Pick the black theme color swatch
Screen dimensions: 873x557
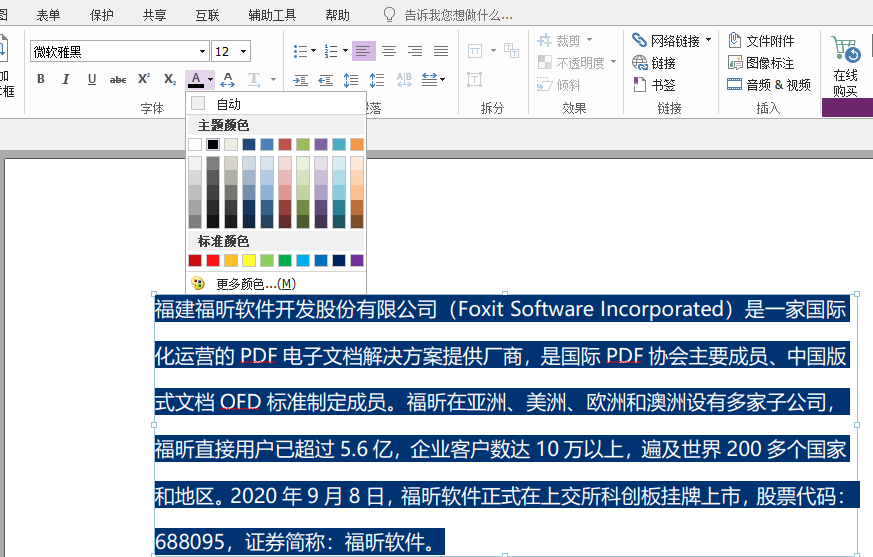(x=213, y=145)
